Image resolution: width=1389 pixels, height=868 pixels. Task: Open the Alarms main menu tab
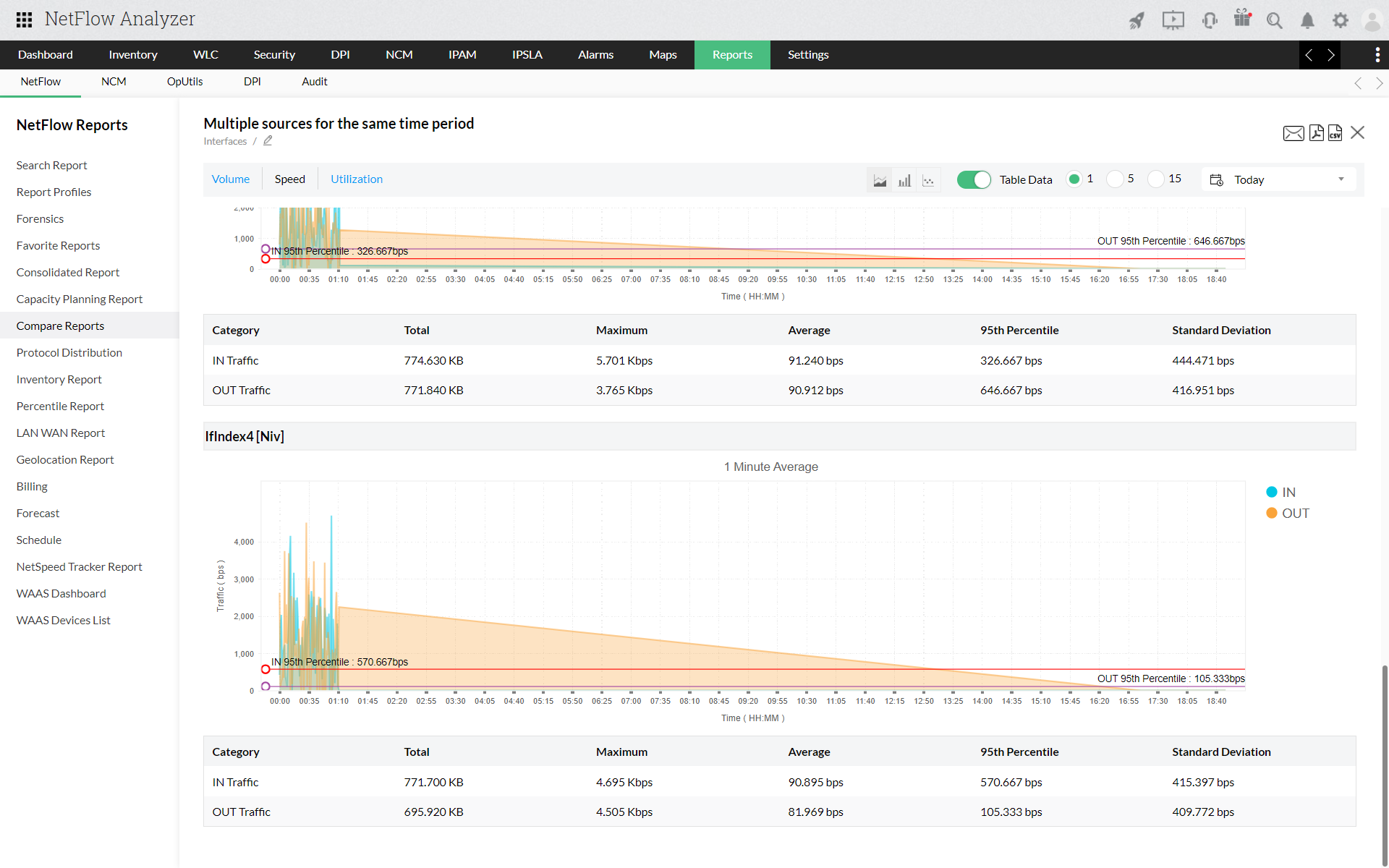[595, 55]
